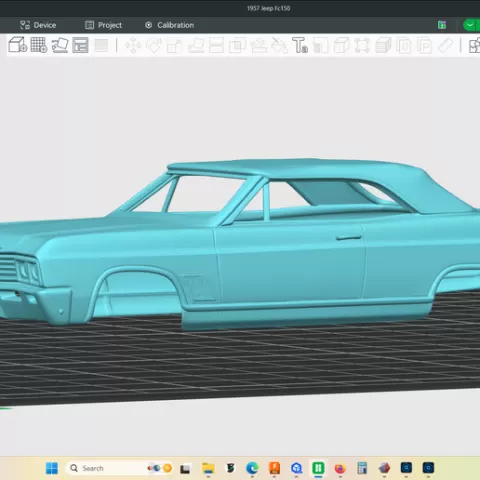Click the Auto orient icon
The height and width of the screenshot is (480, 480).
60,45
